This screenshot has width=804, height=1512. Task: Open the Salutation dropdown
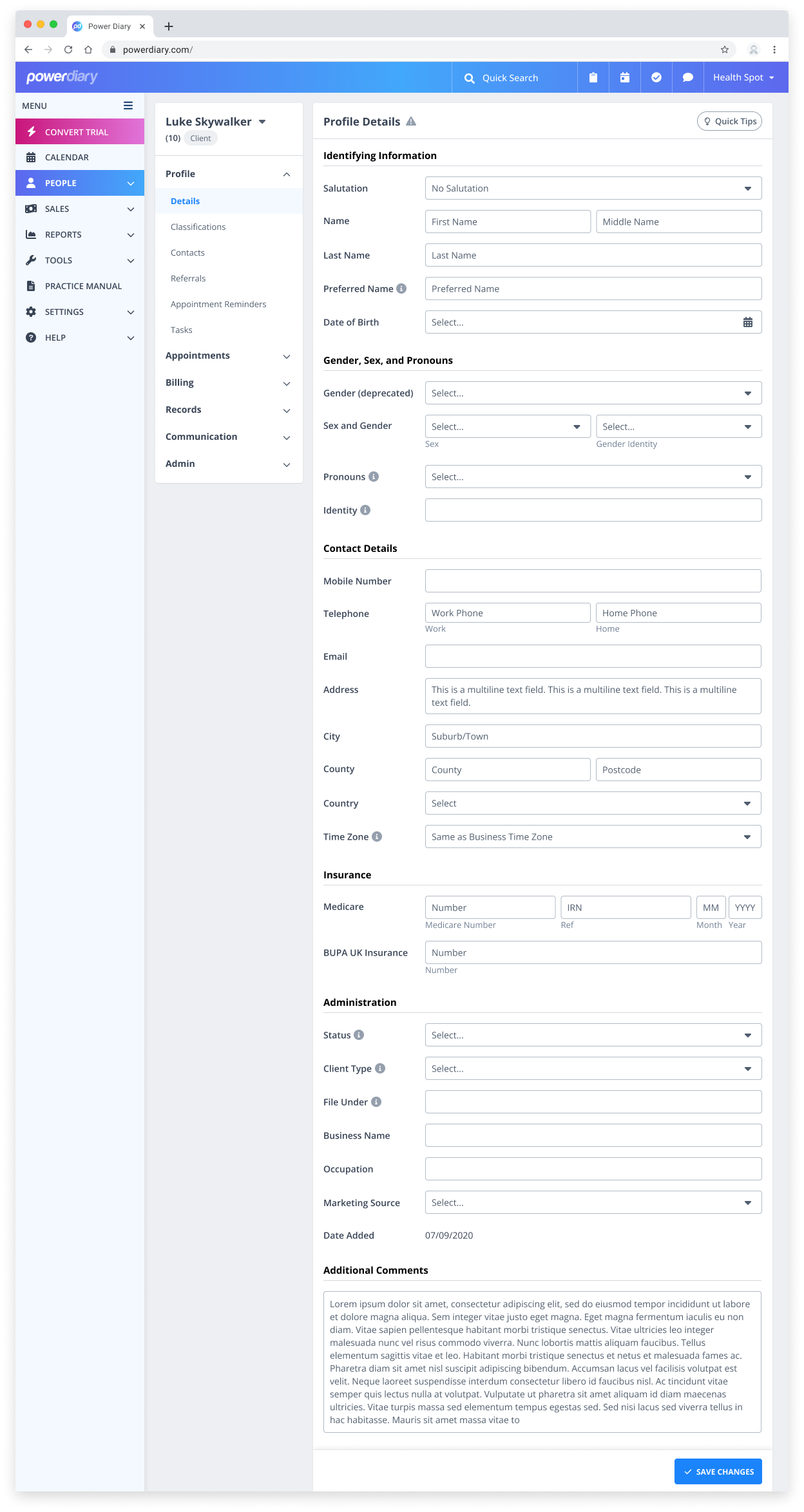[593, 188]
